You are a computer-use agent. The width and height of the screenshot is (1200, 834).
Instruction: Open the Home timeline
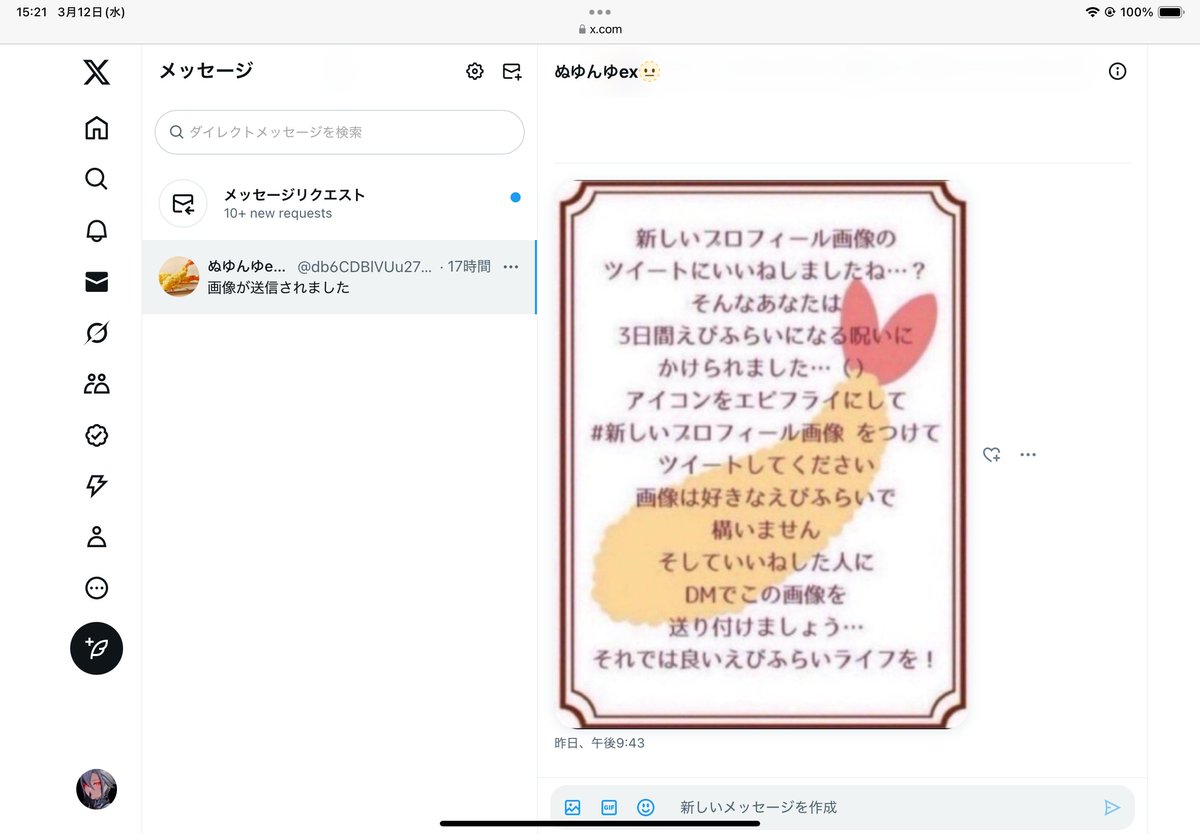[x=95, y=128]
